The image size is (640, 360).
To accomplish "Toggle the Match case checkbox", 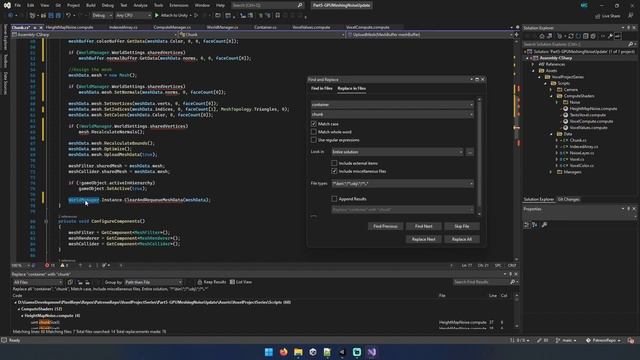I will point(313,124).
